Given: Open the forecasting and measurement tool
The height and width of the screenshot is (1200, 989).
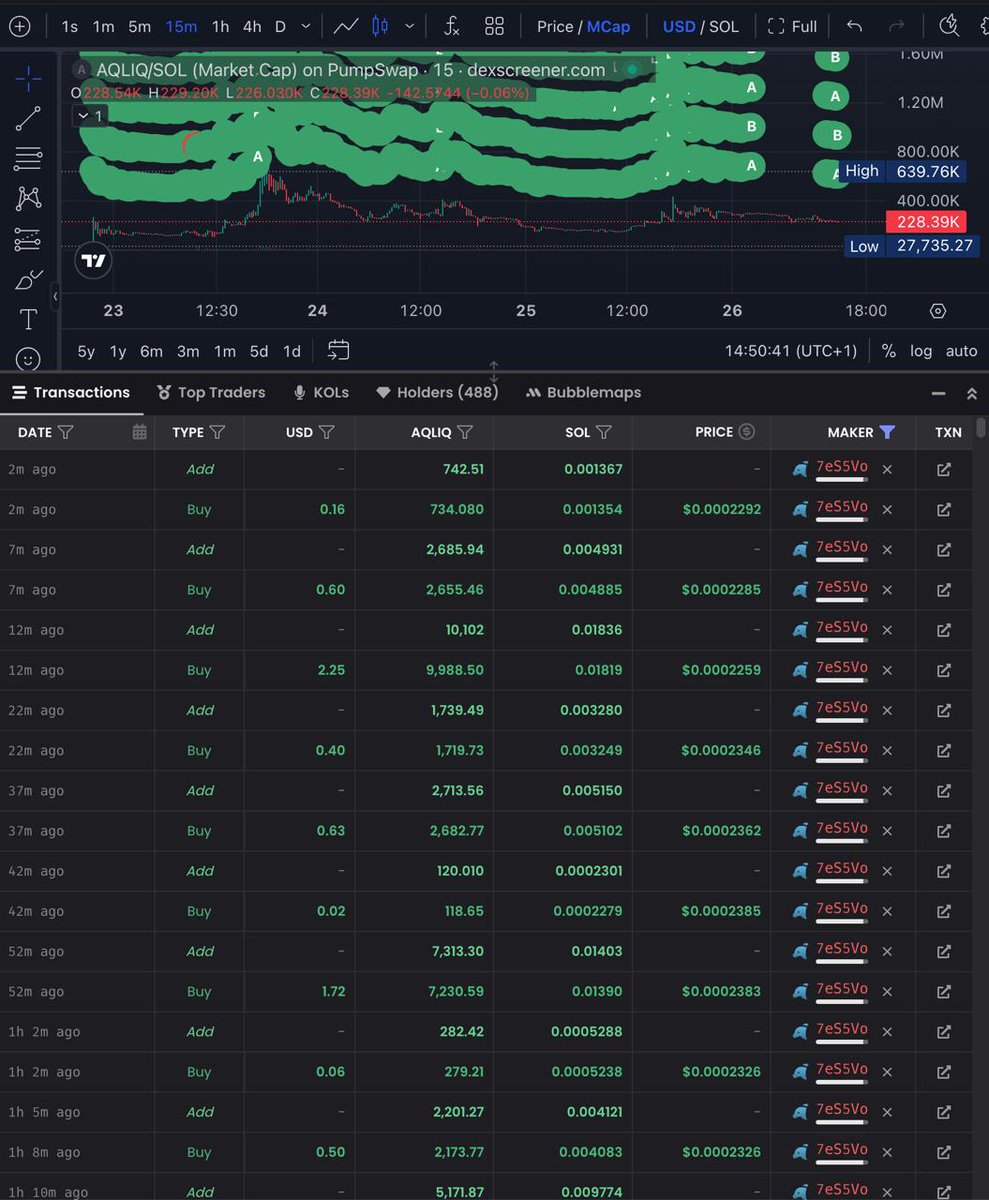Looking at the screenshot, I should coord(29,239).
